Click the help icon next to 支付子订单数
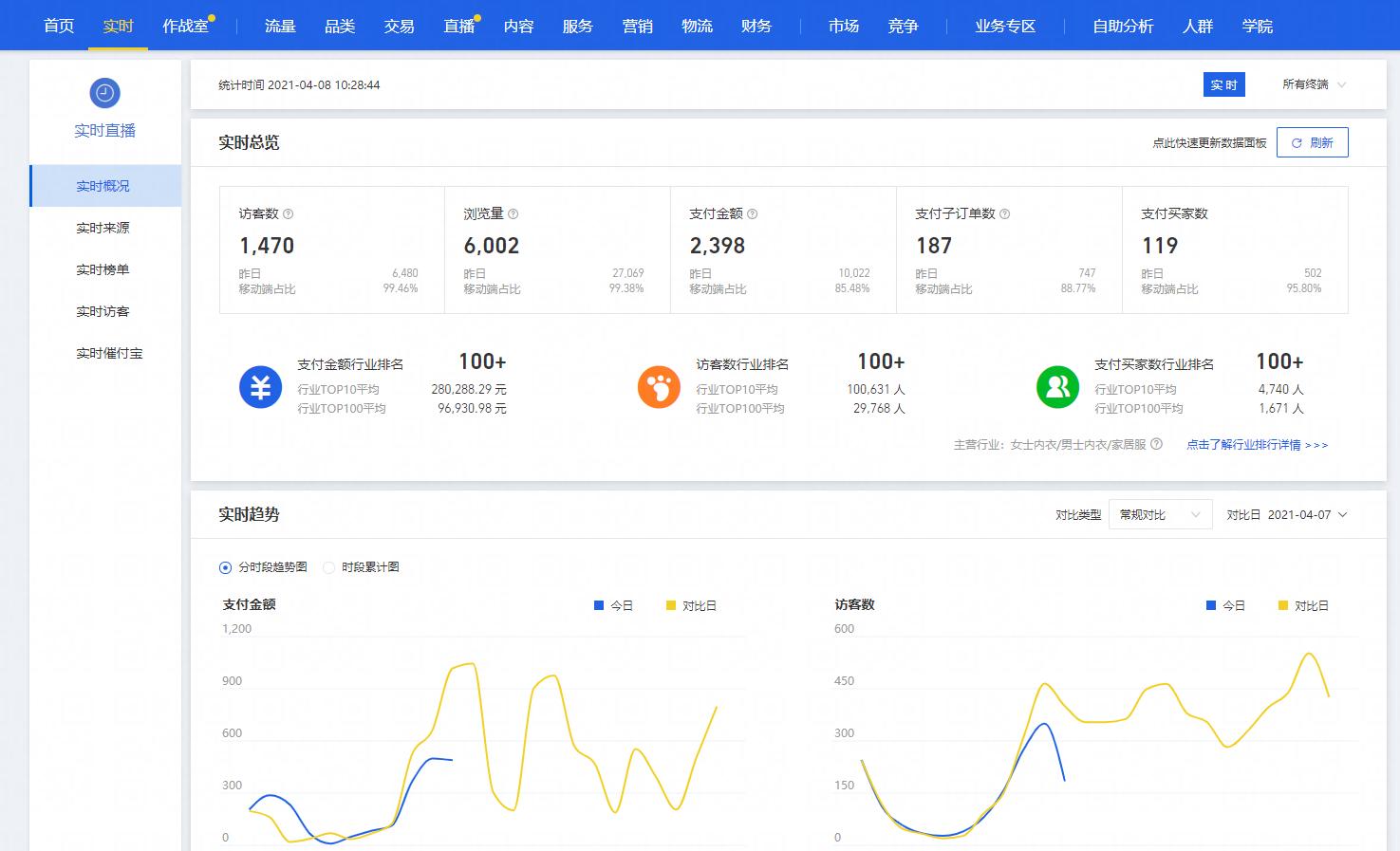 (x=1005, y=214)
